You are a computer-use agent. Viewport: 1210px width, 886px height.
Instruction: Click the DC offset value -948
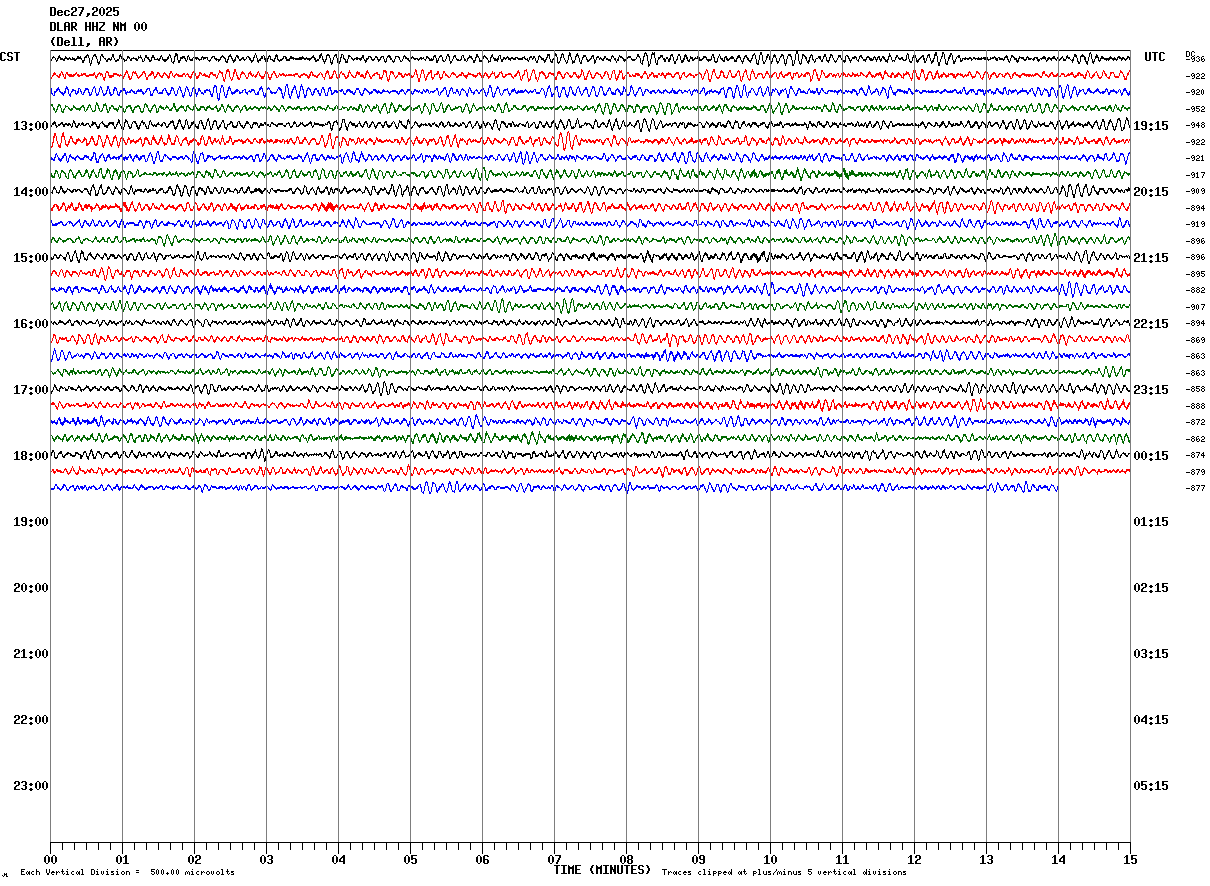coord(1195,126)
